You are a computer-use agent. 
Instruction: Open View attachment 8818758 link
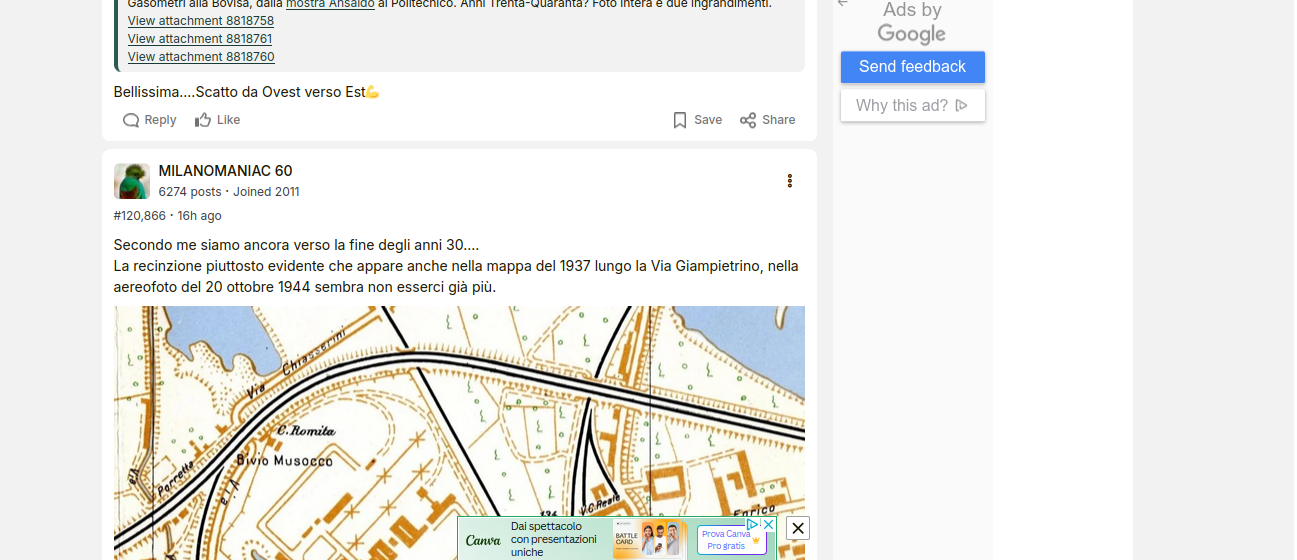200,21
